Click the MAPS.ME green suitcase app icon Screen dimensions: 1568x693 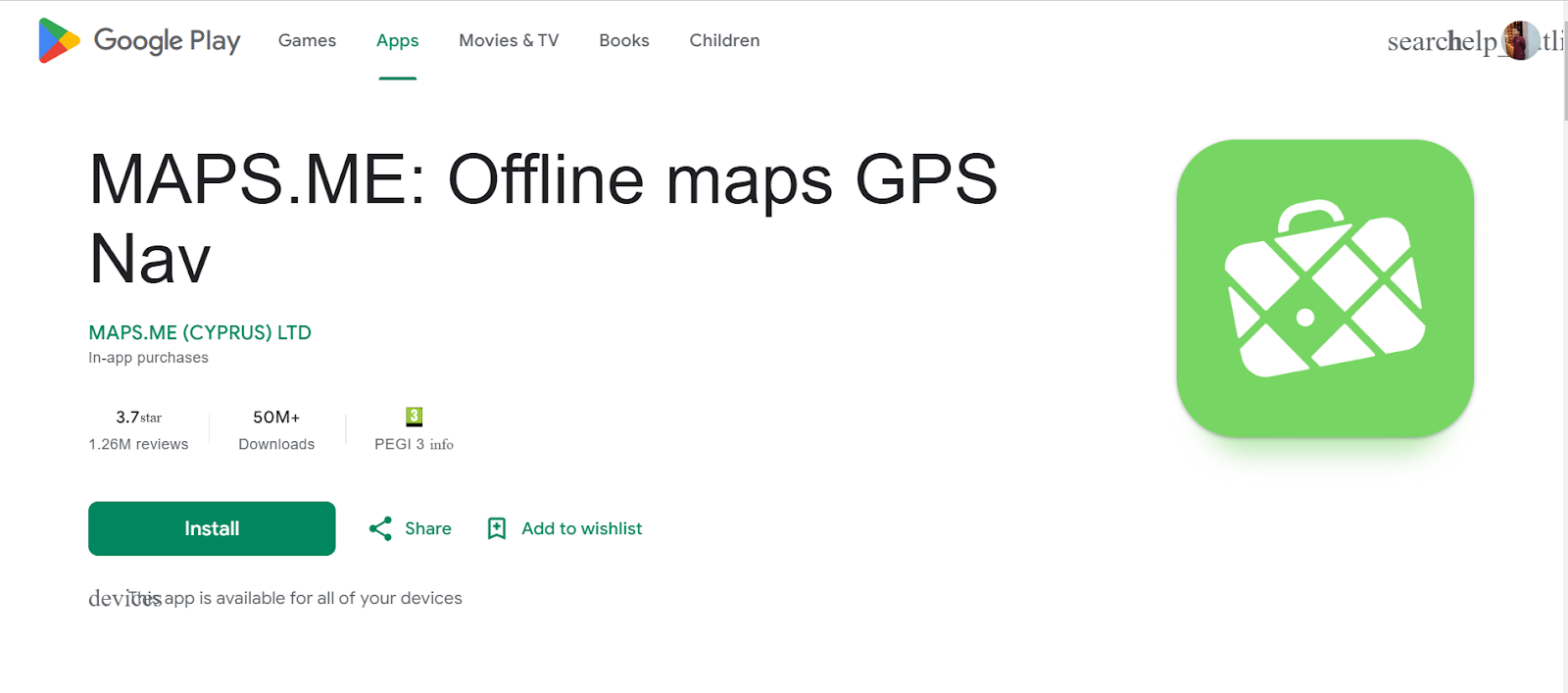tap(1325, 288)
